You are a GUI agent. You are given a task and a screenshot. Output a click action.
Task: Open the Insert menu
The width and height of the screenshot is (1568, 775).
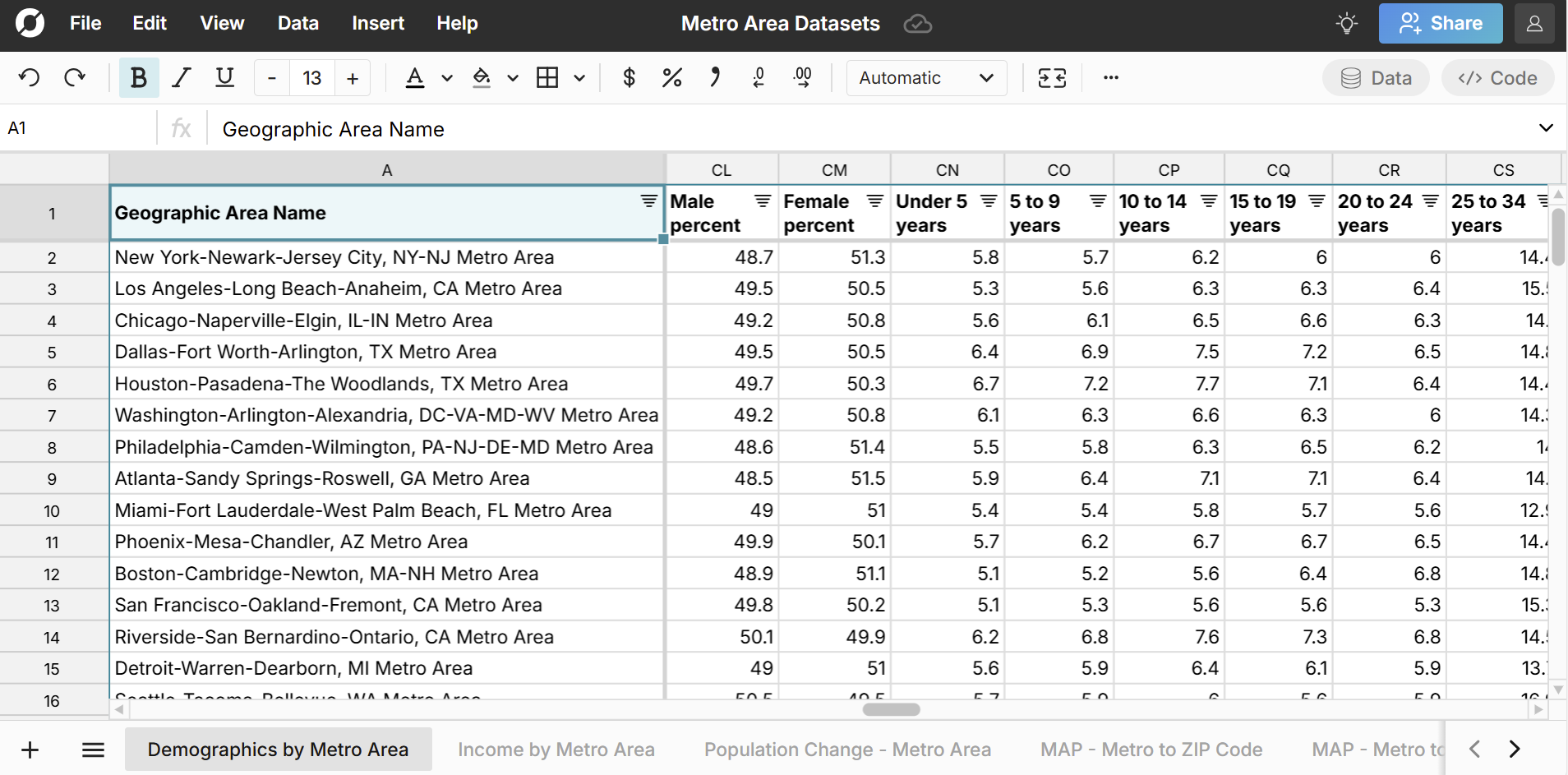[377, 23]
